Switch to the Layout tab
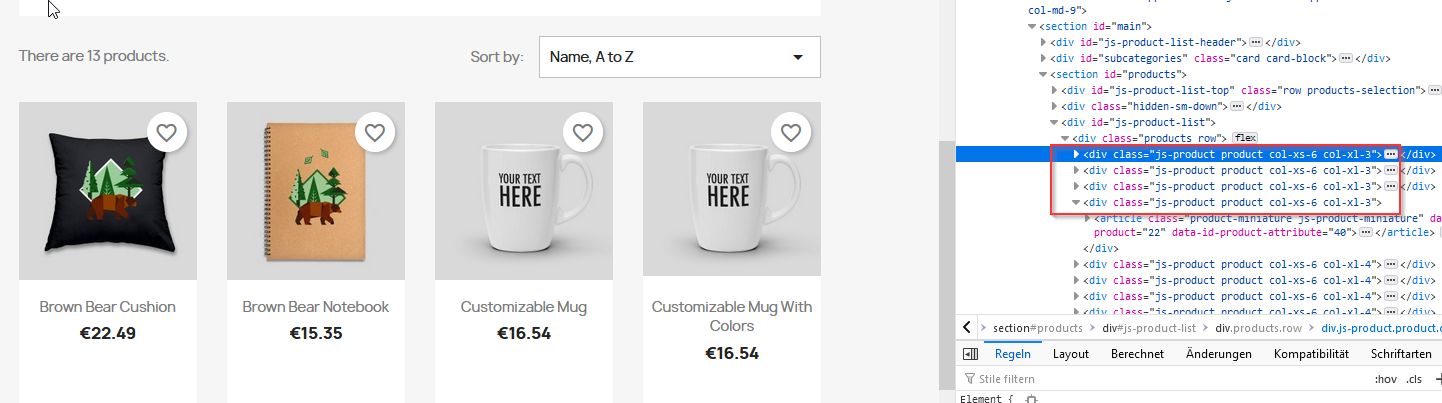This screenshot has width=1442, height=403. (1070, 354)
